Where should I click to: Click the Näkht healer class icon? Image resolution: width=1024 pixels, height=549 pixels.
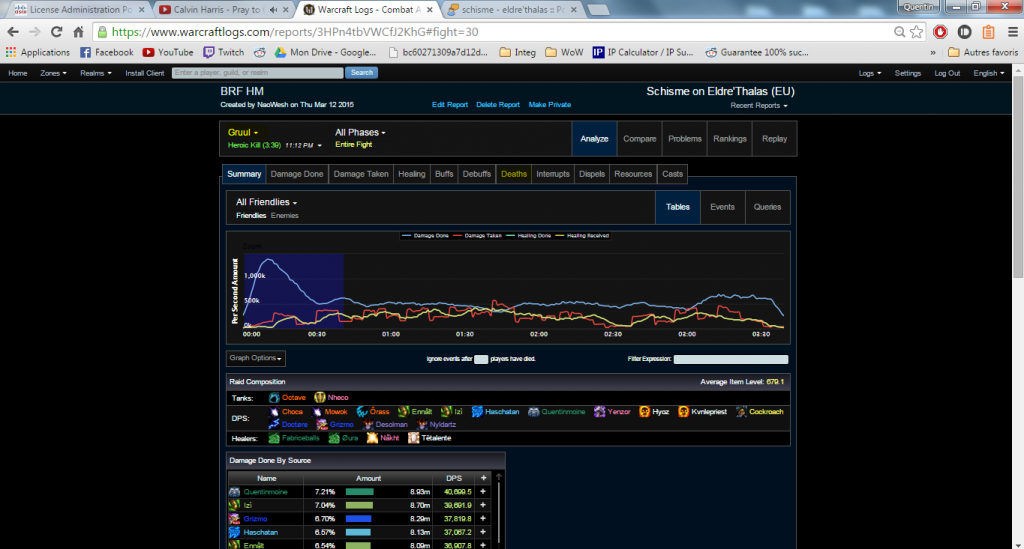click(x=372, y=438)
